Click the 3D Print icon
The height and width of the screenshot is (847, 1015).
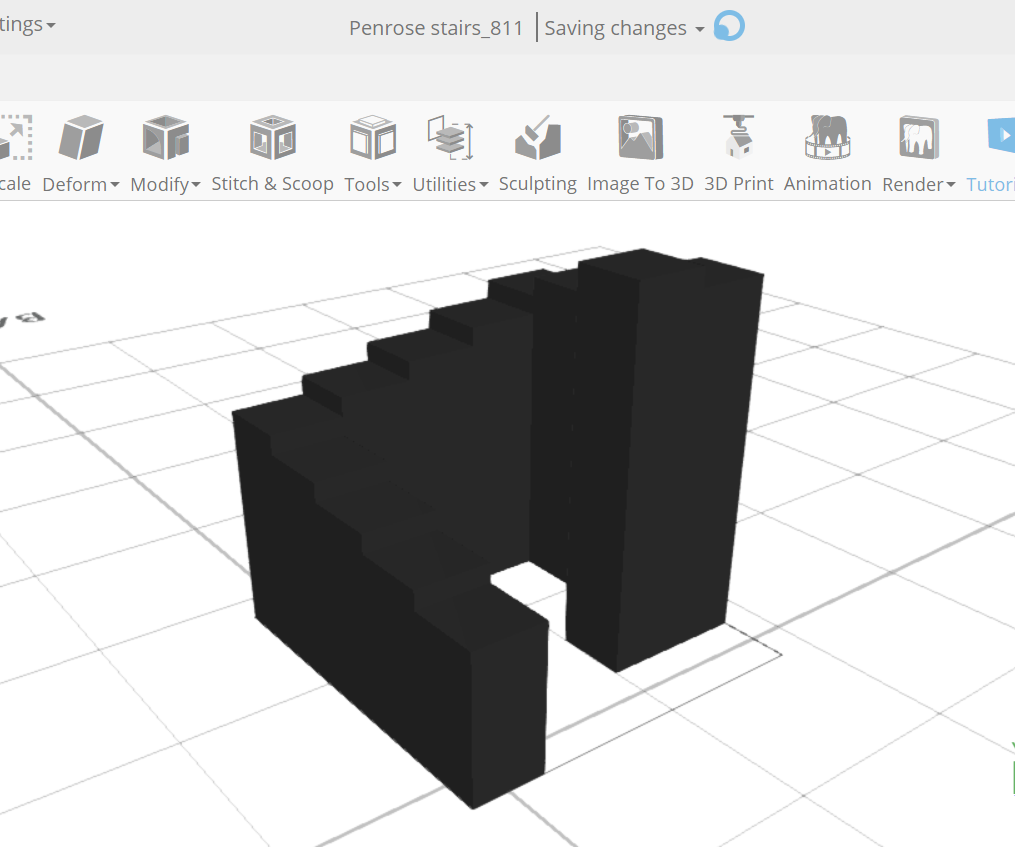[x=739, y=137]
